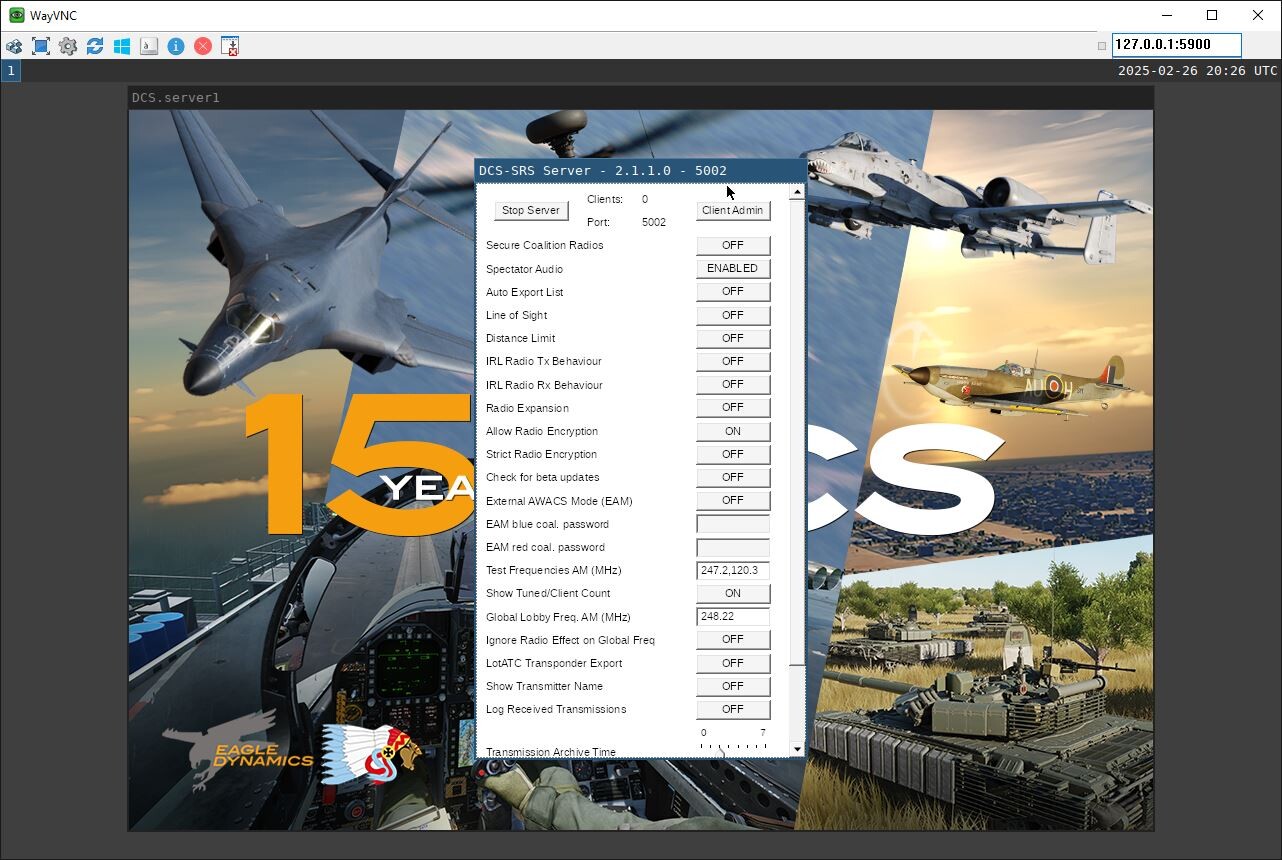
Task: Tick the small checkbox beside address field
Action: click(1102, 46)
